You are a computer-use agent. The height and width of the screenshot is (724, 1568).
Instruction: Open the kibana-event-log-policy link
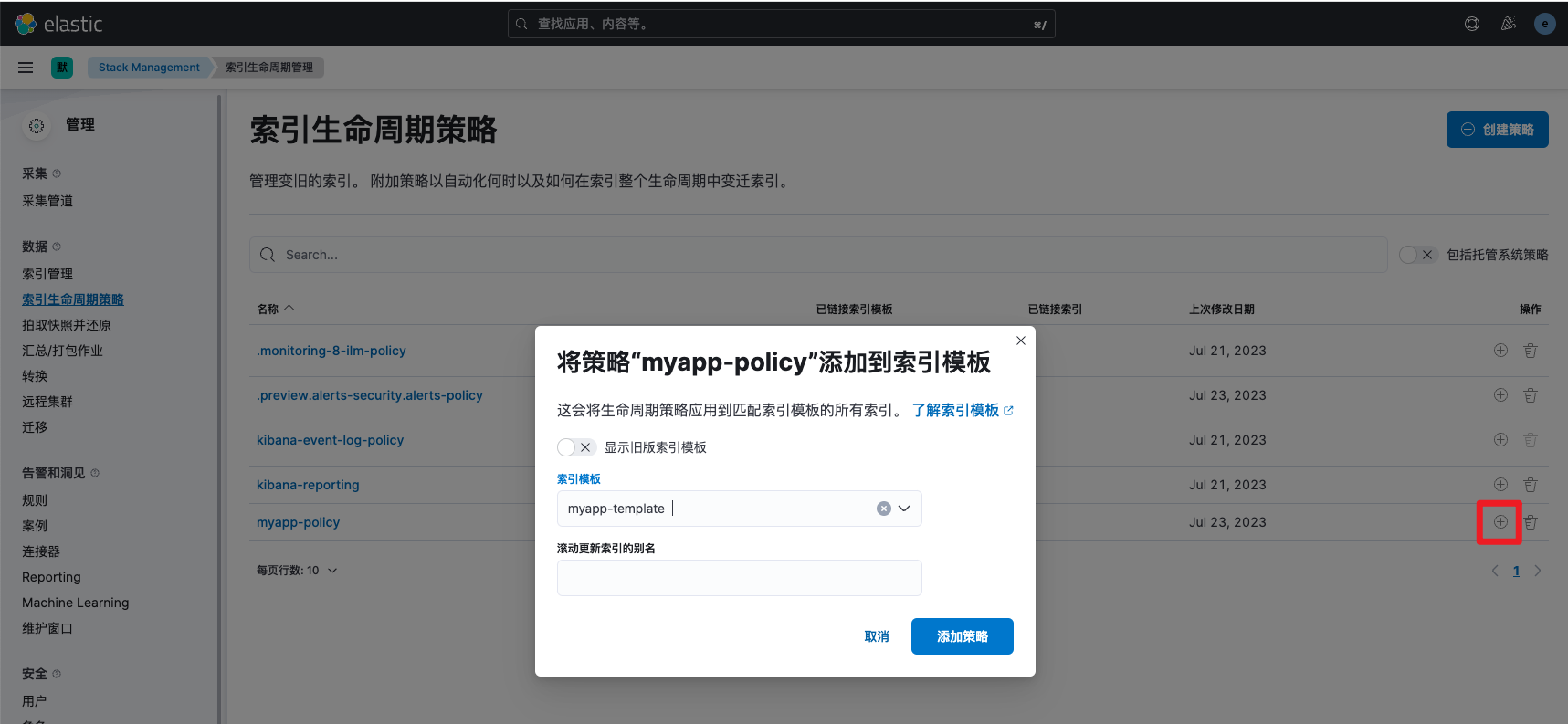point(330,440)
